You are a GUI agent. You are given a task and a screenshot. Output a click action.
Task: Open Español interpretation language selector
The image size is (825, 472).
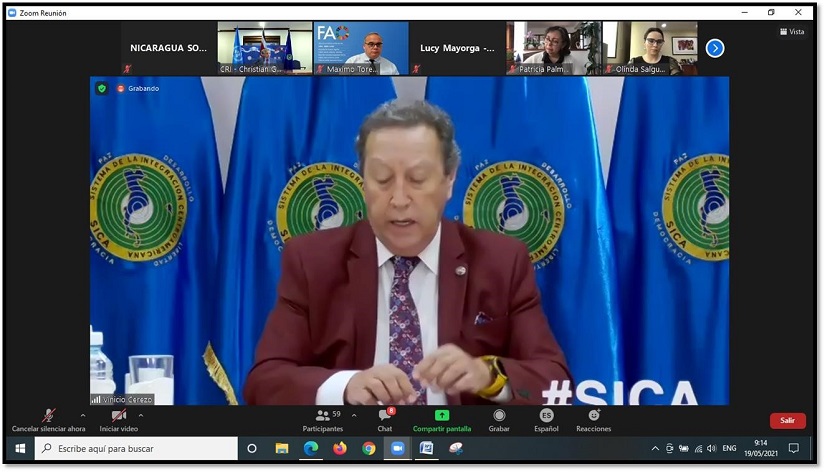coord(546,420)
